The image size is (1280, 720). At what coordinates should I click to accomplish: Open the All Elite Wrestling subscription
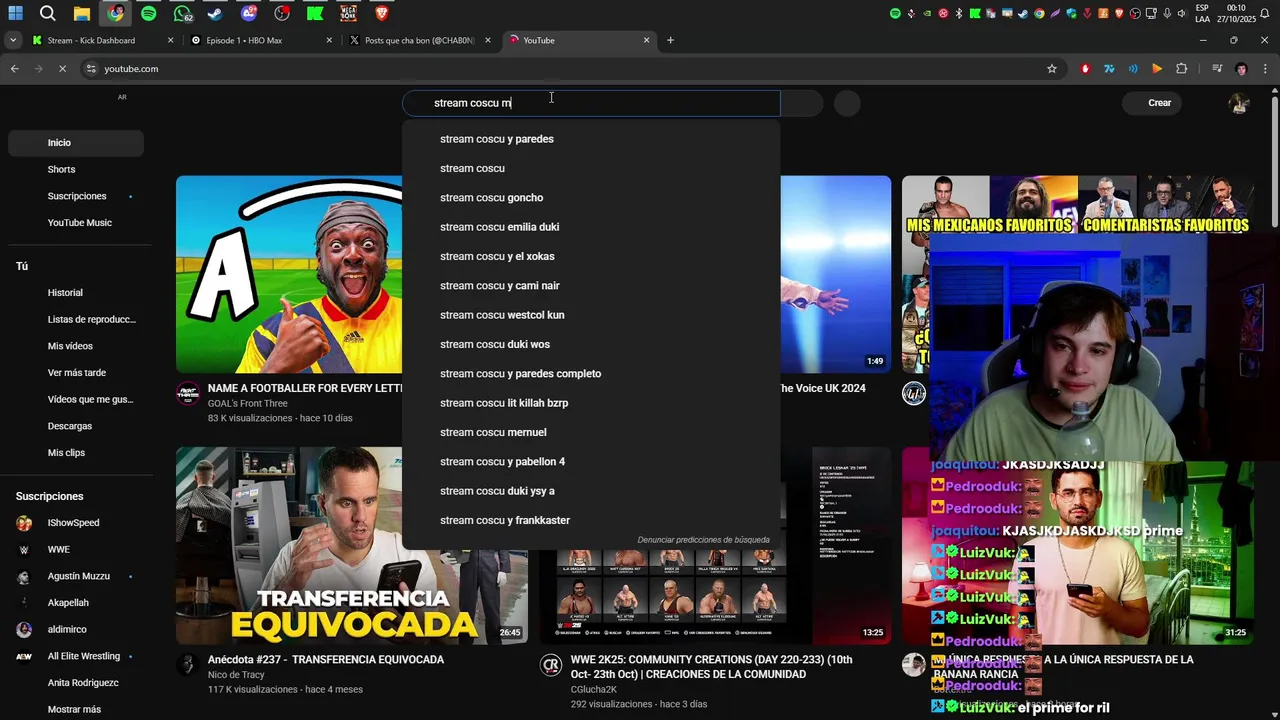pos(76,656)
